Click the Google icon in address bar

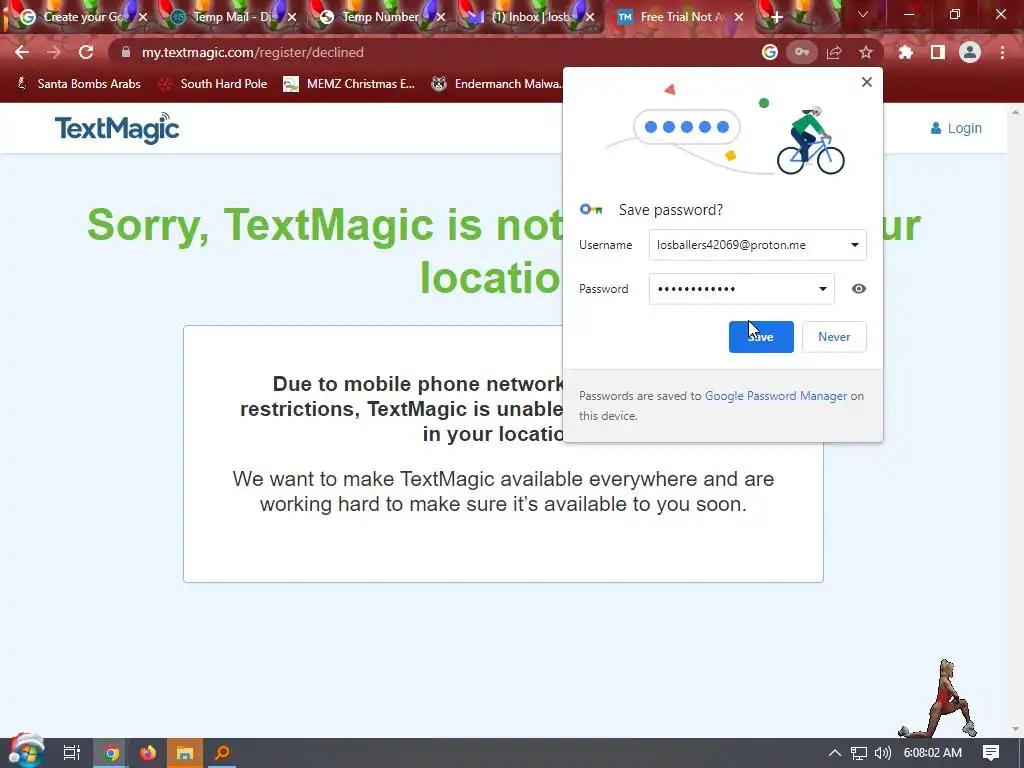pyautogui.click(x=770, y=52)
